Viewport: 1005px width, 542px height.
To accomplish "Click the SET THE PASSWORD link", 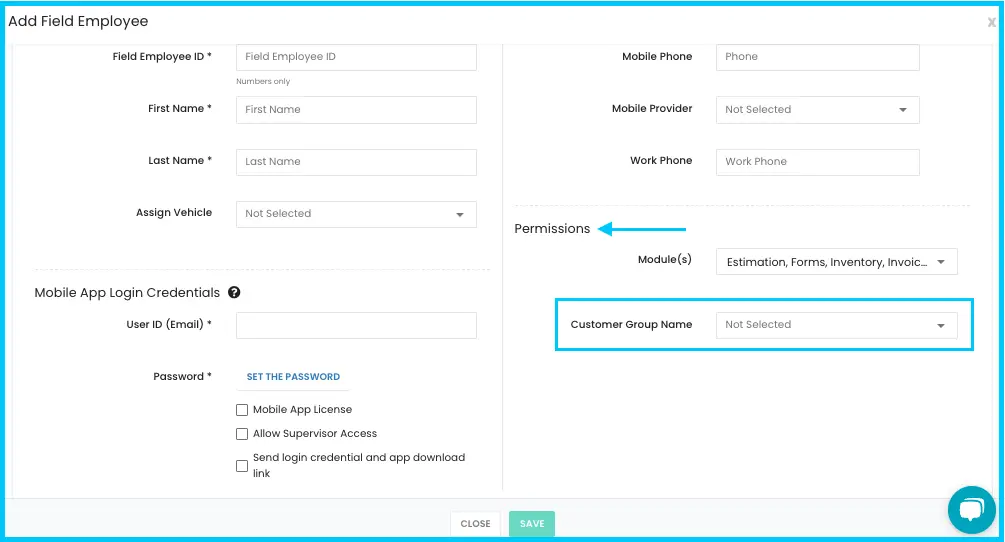I will click(x=293, y=377).
